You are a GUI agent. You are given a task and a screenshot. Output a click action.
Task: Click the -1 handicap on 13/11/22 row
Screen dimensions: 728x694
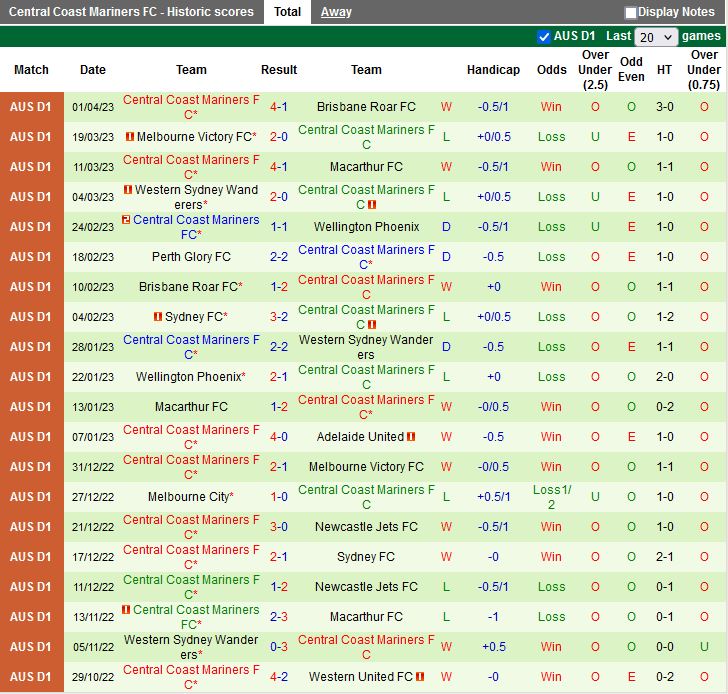point(493,616)
